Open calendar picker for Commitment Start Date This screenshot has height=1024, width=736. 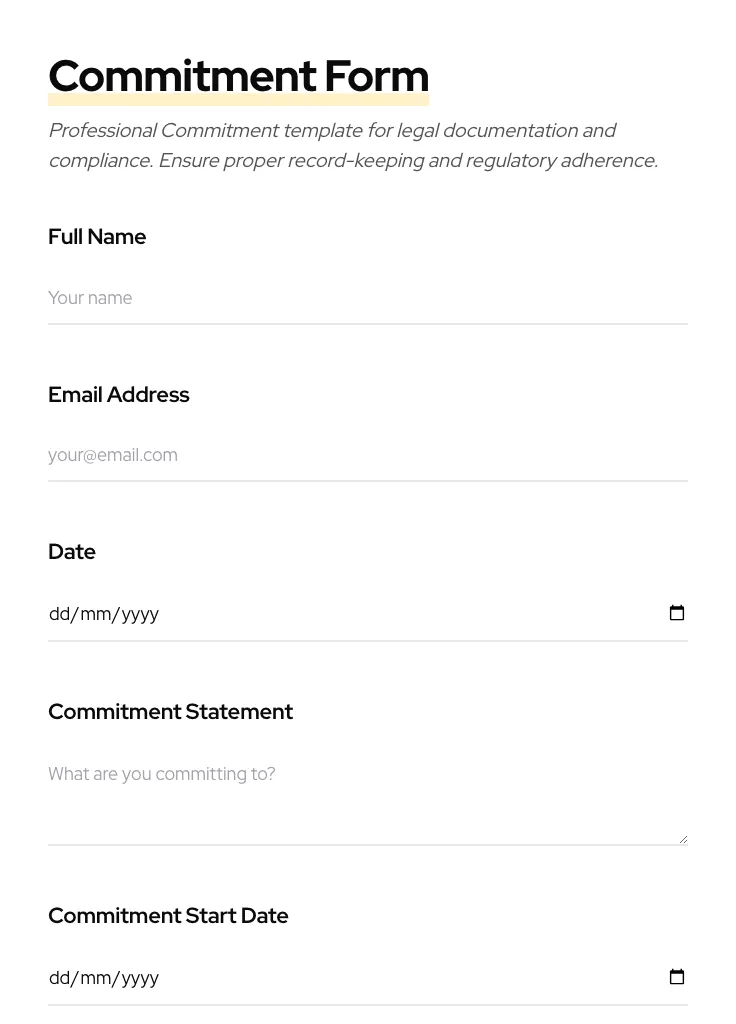(x=677, y=977)
